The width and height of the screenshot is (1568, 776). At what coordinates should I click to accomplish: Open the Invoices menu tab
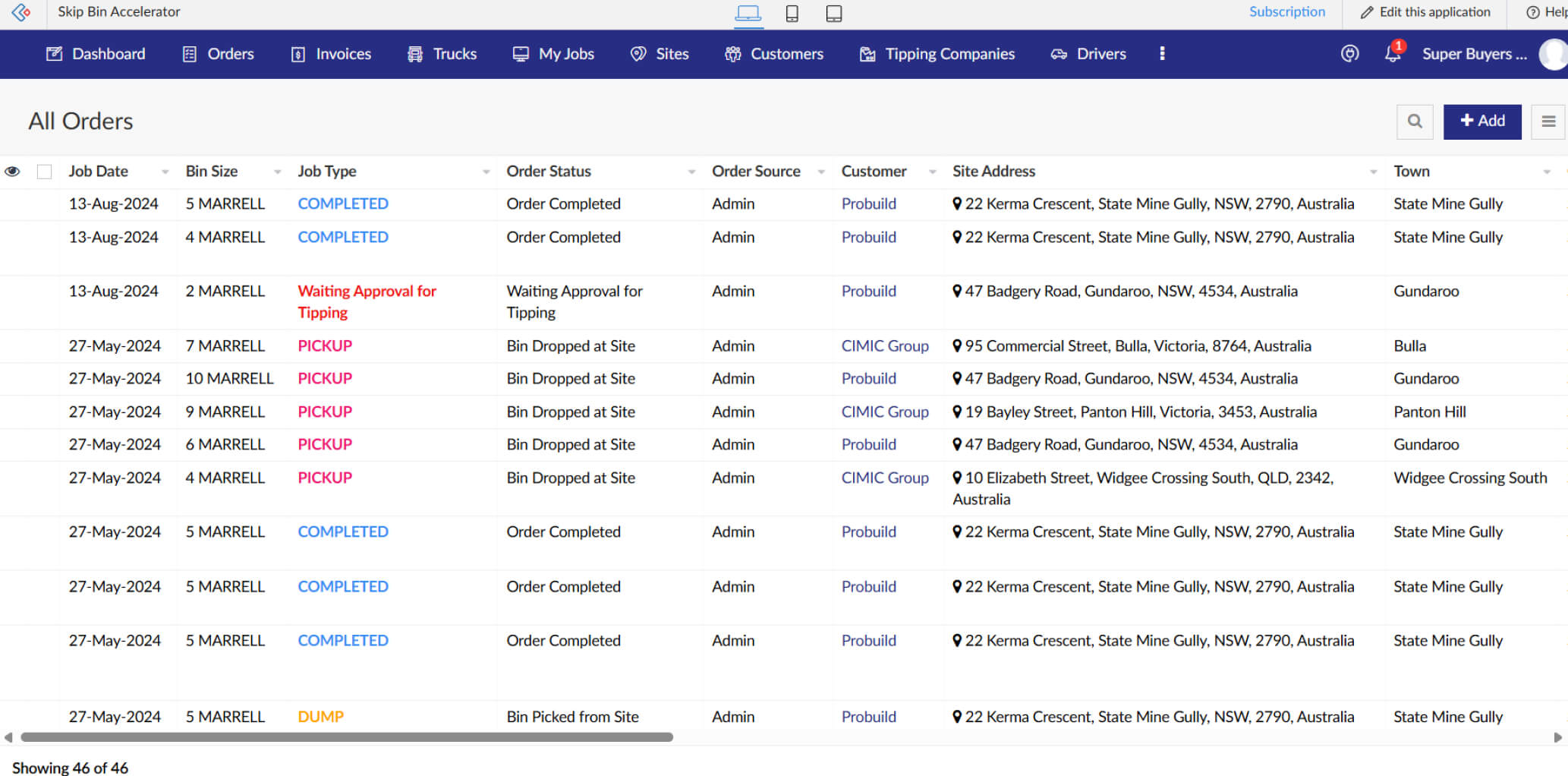pos(332,54)
